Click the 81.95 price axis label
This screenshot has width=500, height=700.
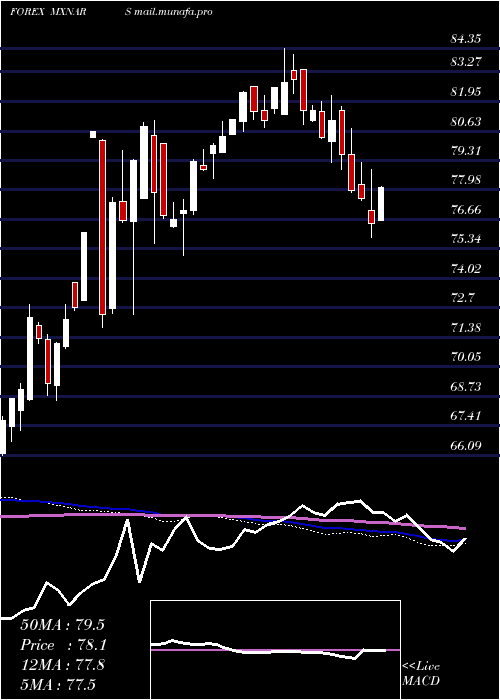click(466, 92)
